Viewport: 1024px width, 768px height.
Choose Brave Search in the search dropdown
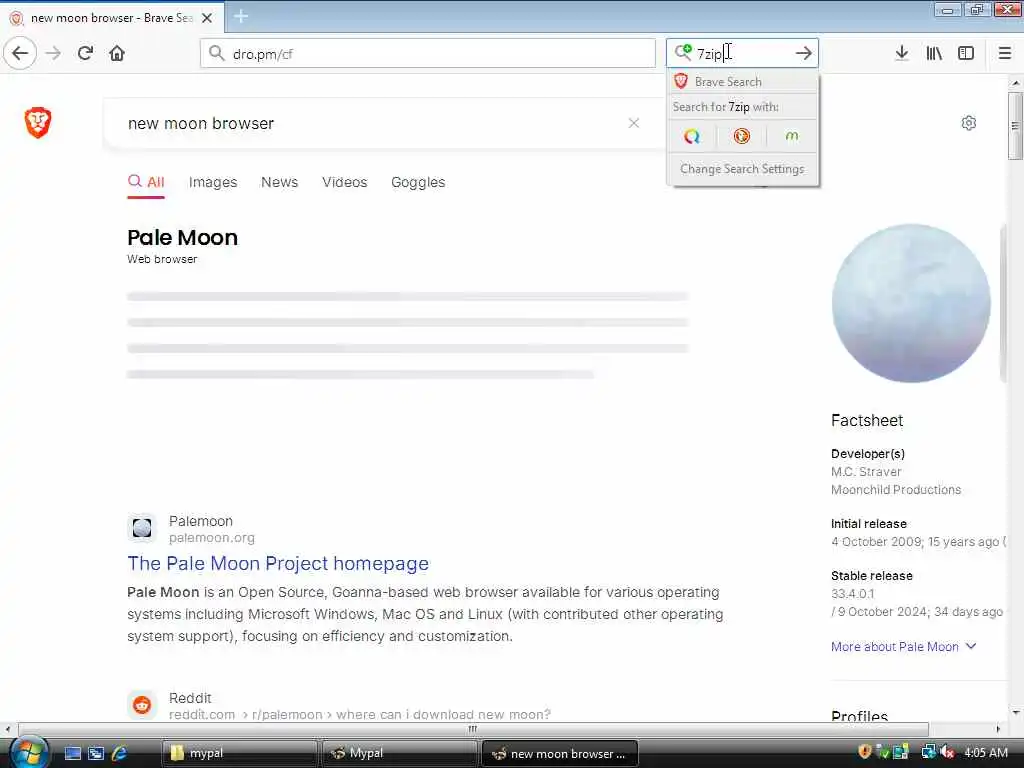coord(743,82)
